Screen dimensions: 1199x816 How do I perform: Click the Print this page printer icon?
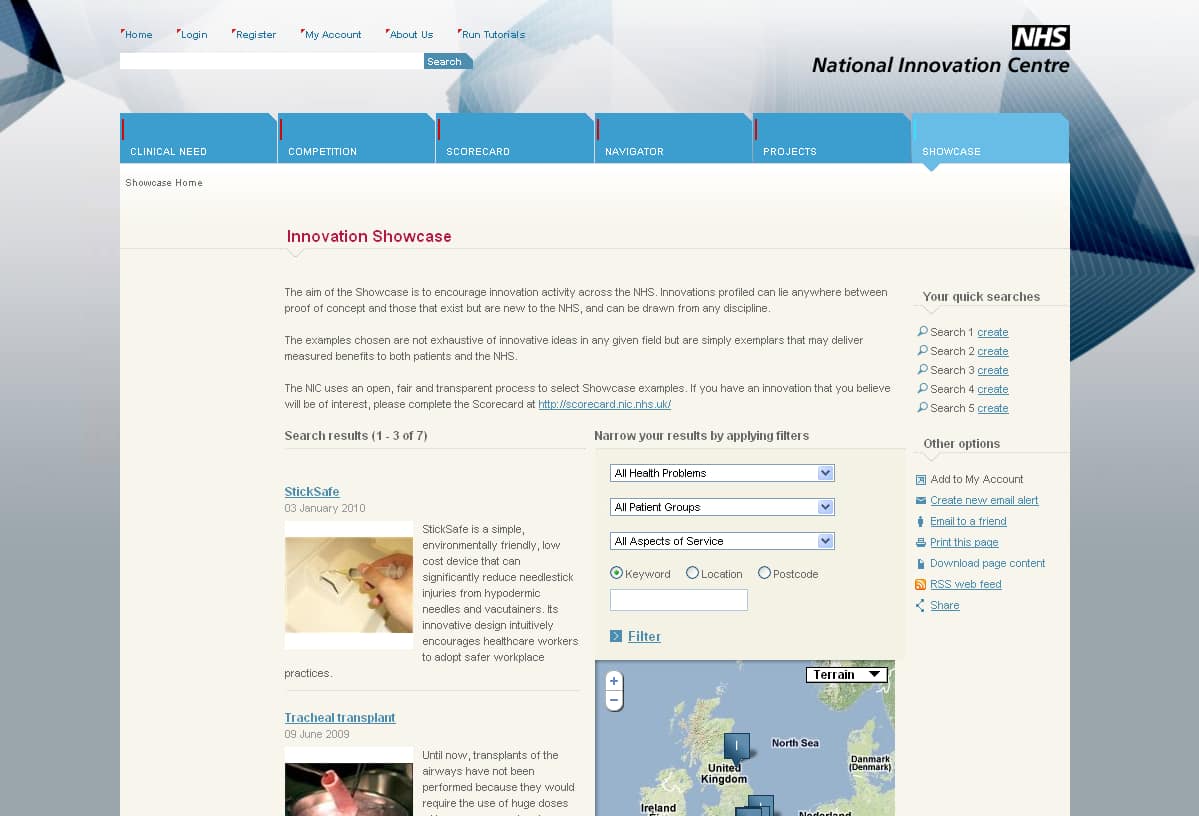[921, 543]
